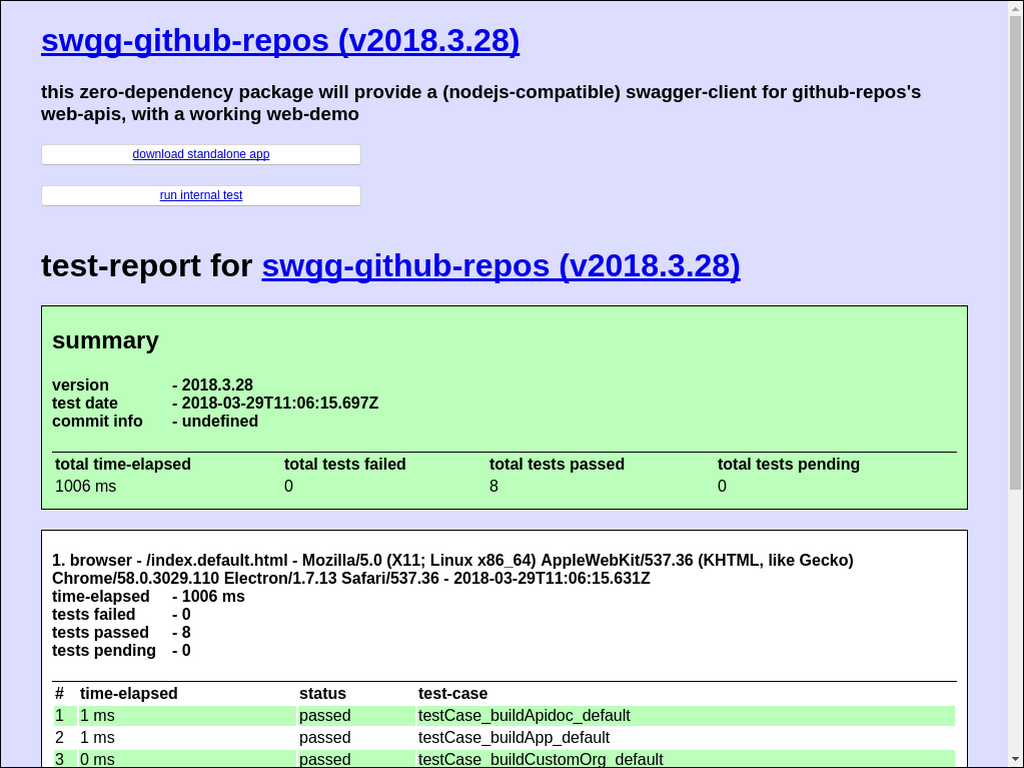
Task: Click the total tests pending value 0
Action: click(x=722, y=486)
